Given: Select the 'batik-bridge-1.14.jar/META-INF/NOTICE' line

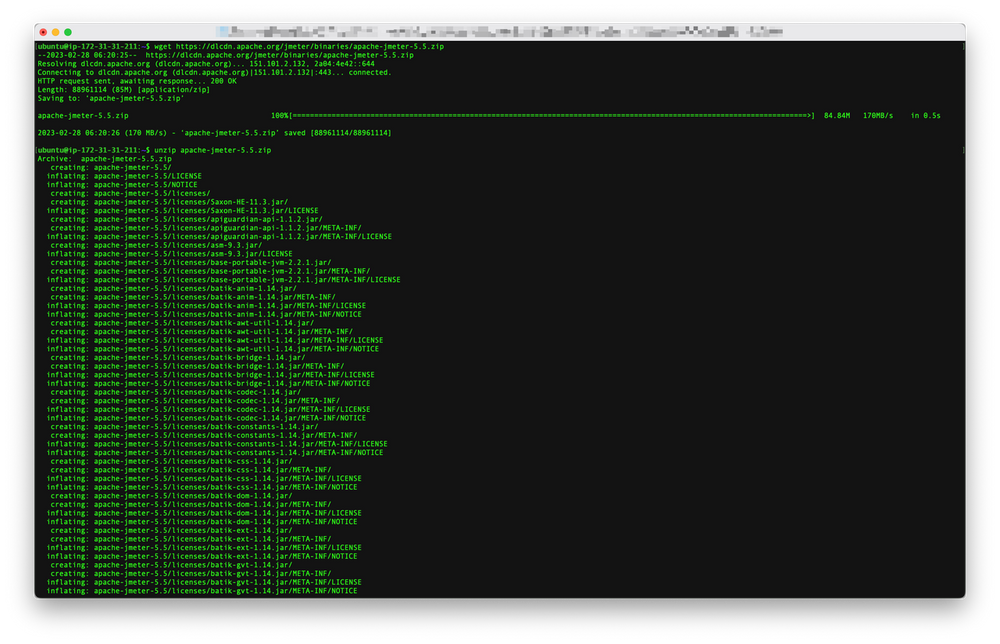Looking at the screenshot, I should pyautogui.click(x=208, y=384).
